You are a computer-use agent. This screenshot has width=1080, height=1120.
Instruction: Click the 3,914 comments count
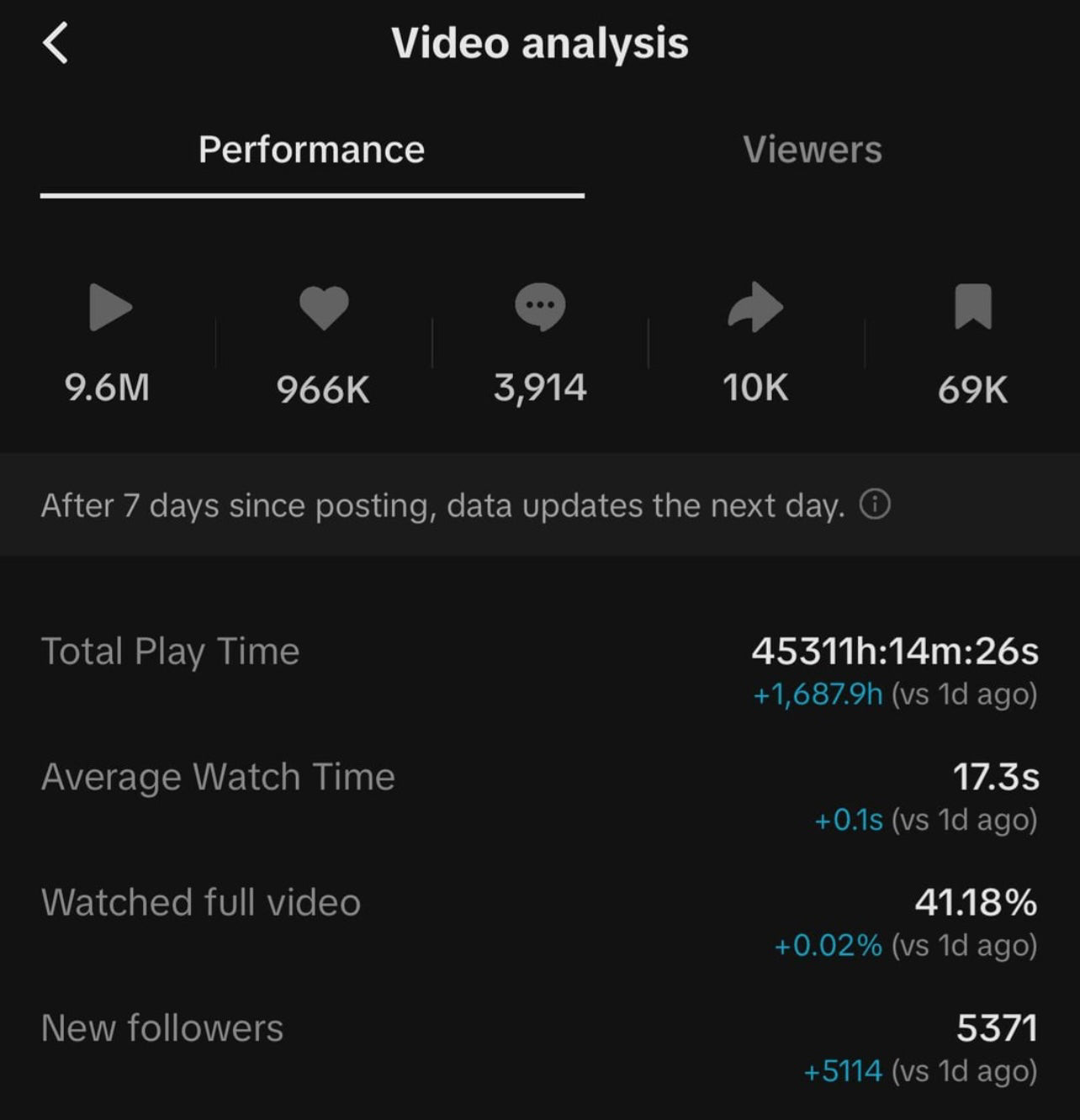[x=540, y=388]
